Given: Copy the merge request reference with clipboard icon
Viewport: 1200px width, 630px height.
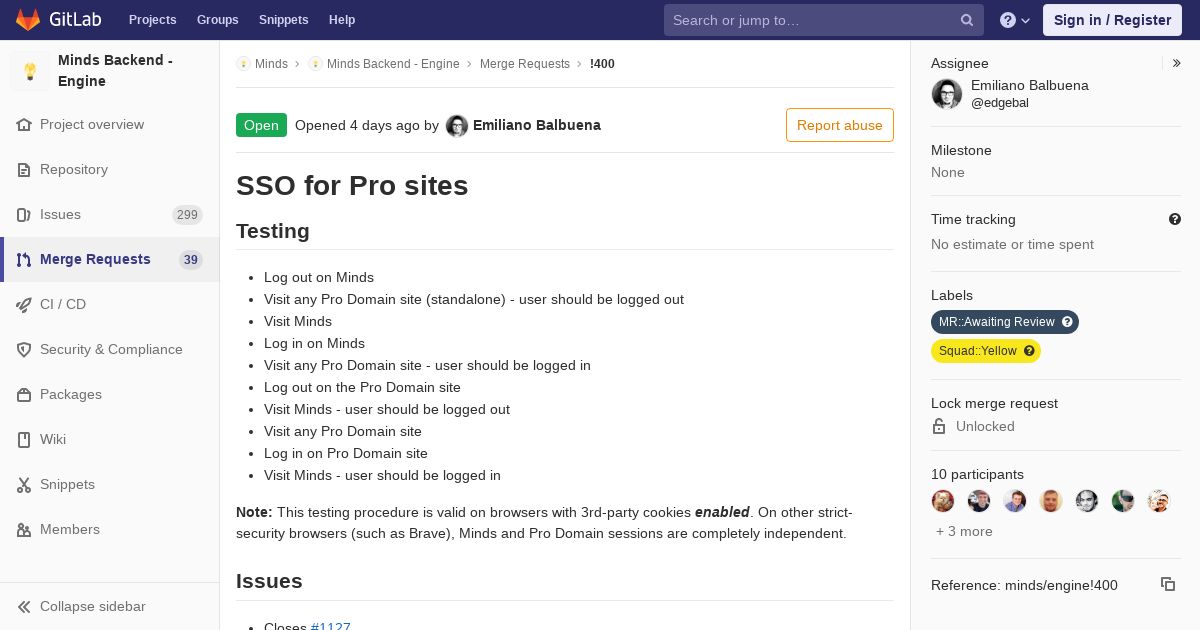Looking at the screenshot, I should [x=1167, y=584].
